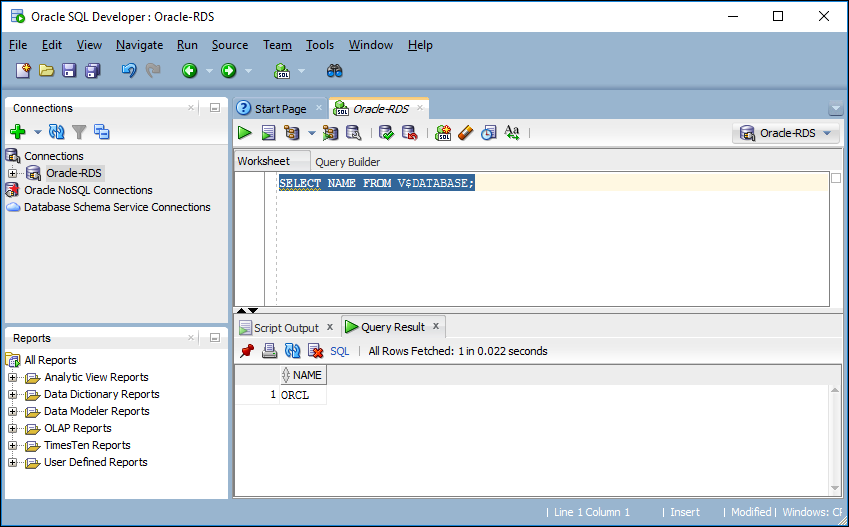Expand the Oracle-RDS connection tree node
849x527 pixels.
[x=13, y=173]
